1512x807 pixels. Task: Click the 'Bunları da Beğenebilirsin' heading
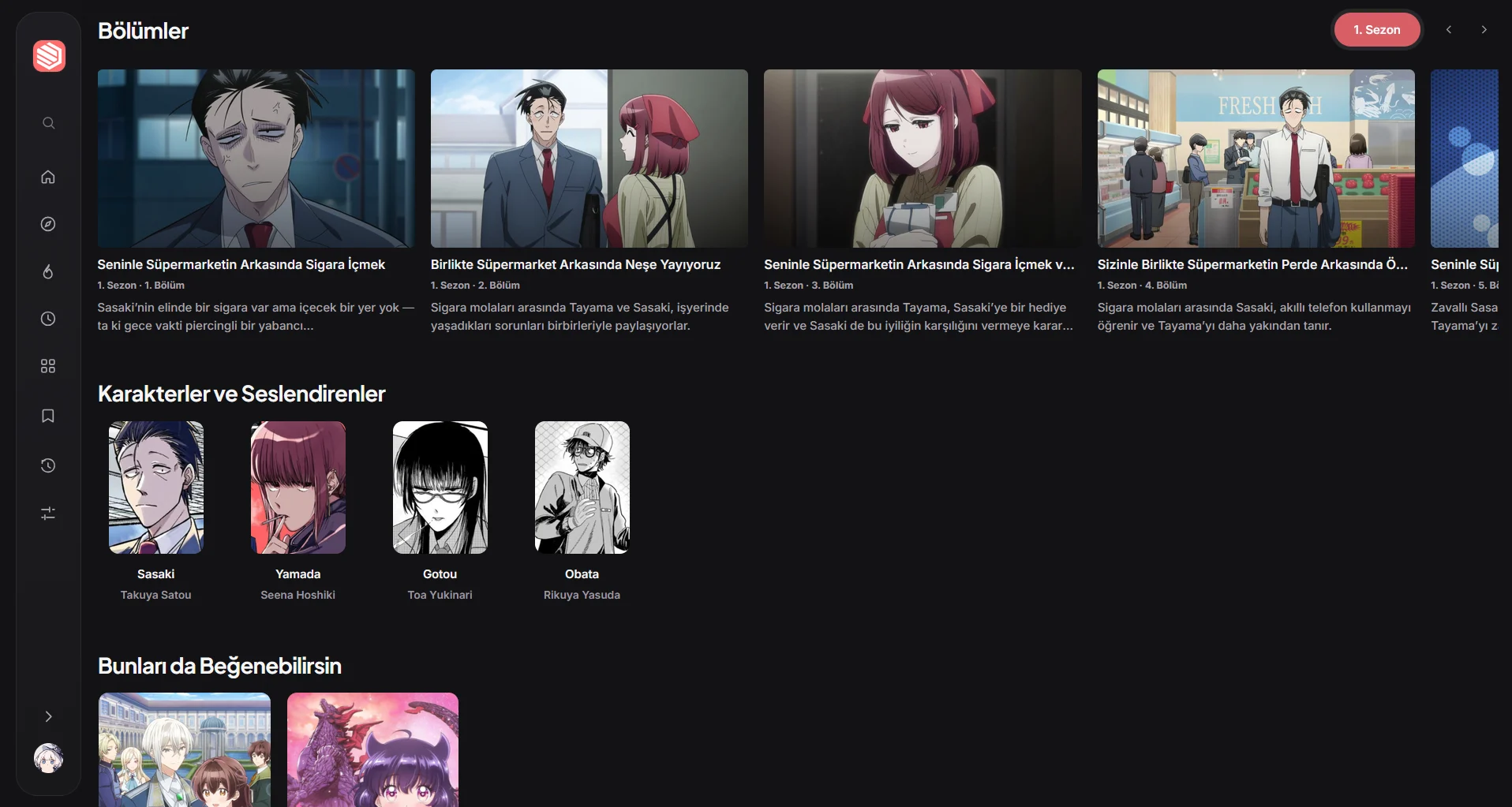(219, 666)
